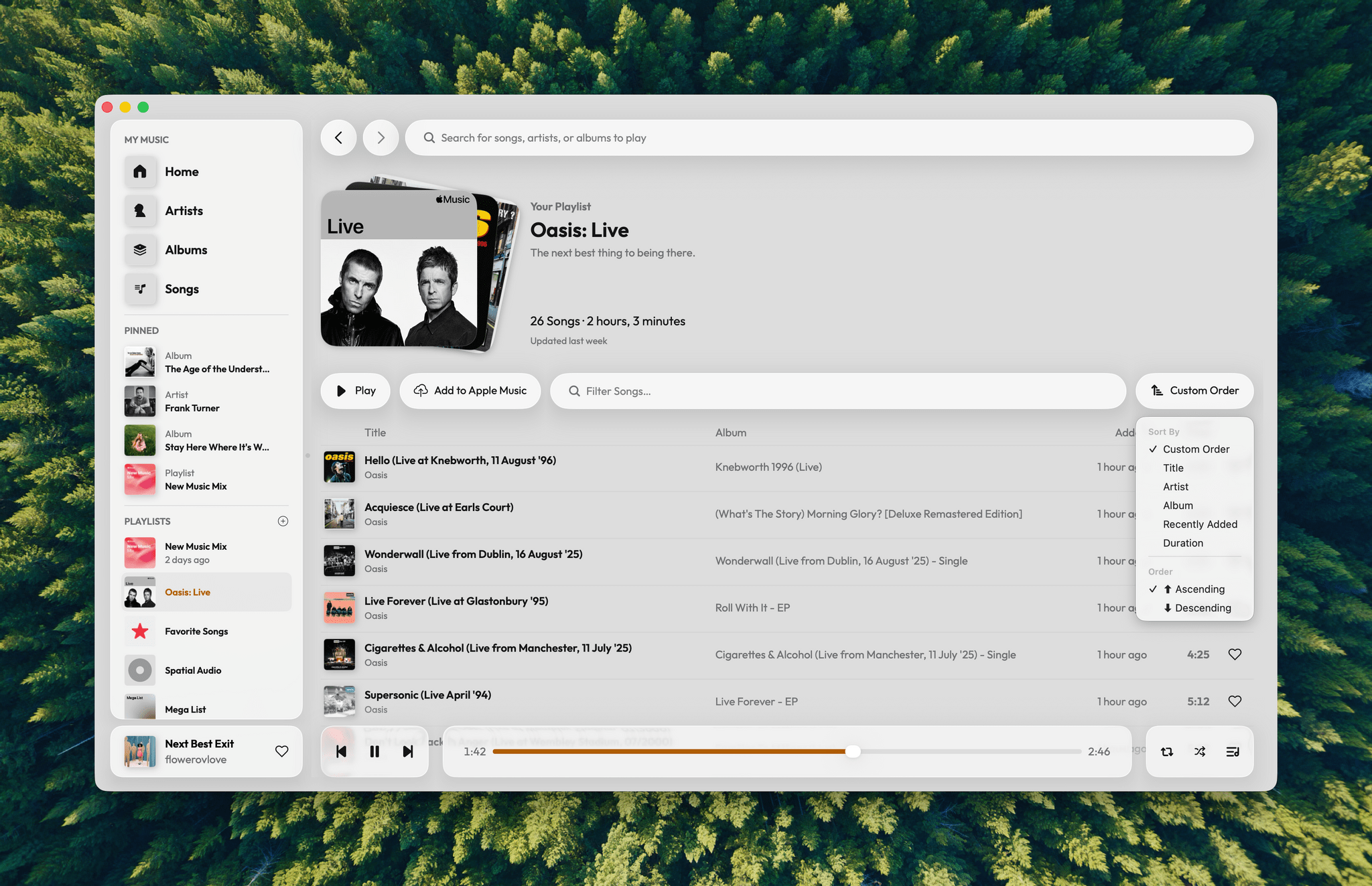Image resolution: width=1372 pixels, height=886 pixels.
Task: Favorite the song Next Best Exit
Action: tap(282, 751)
